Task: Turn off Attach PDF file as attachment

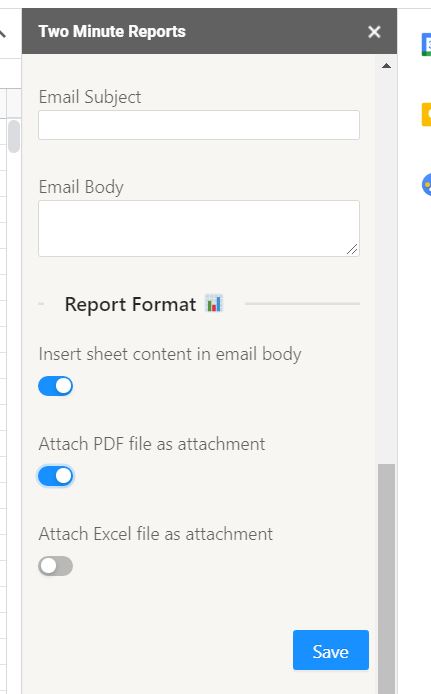Action: coord(56,476)
